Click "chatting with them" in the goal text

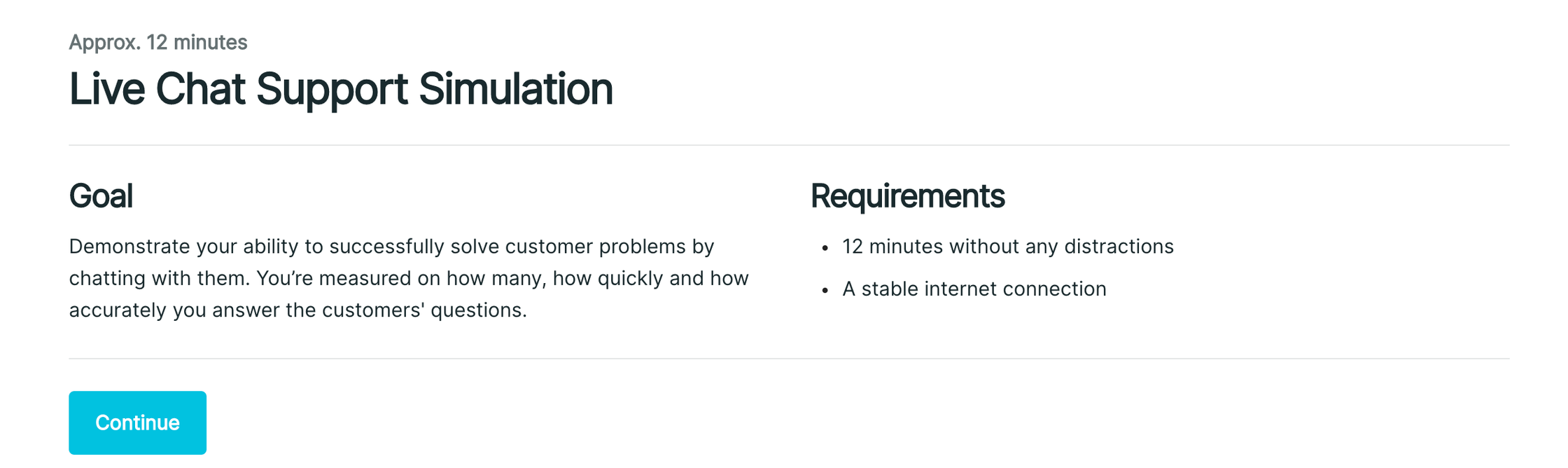(160, 278)
